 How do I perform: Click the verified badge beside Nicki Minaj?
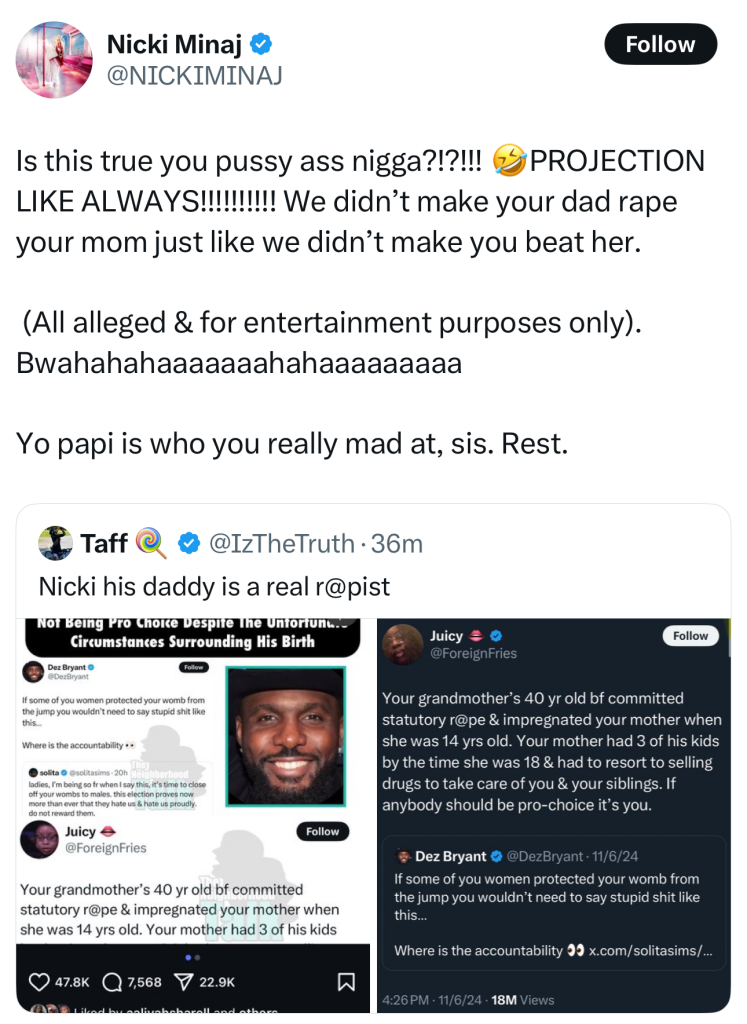point(262,44)
